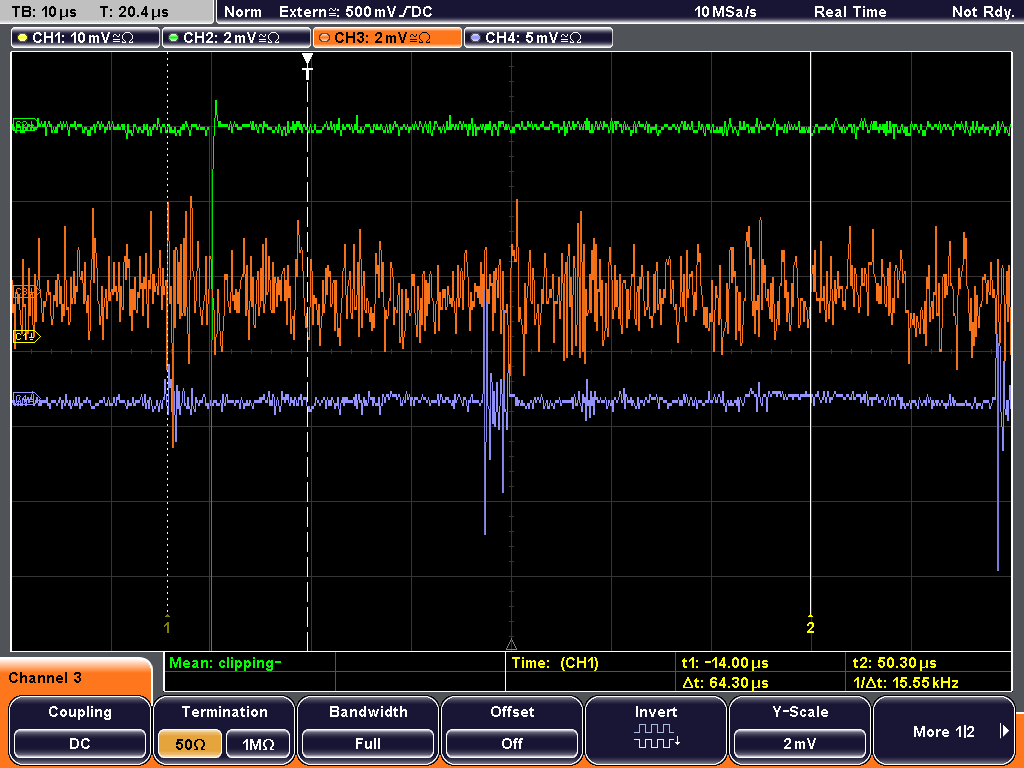Click the time reference triangle at bottom
The width and height of the screenshot is (1024, 768).
[511, 644]
